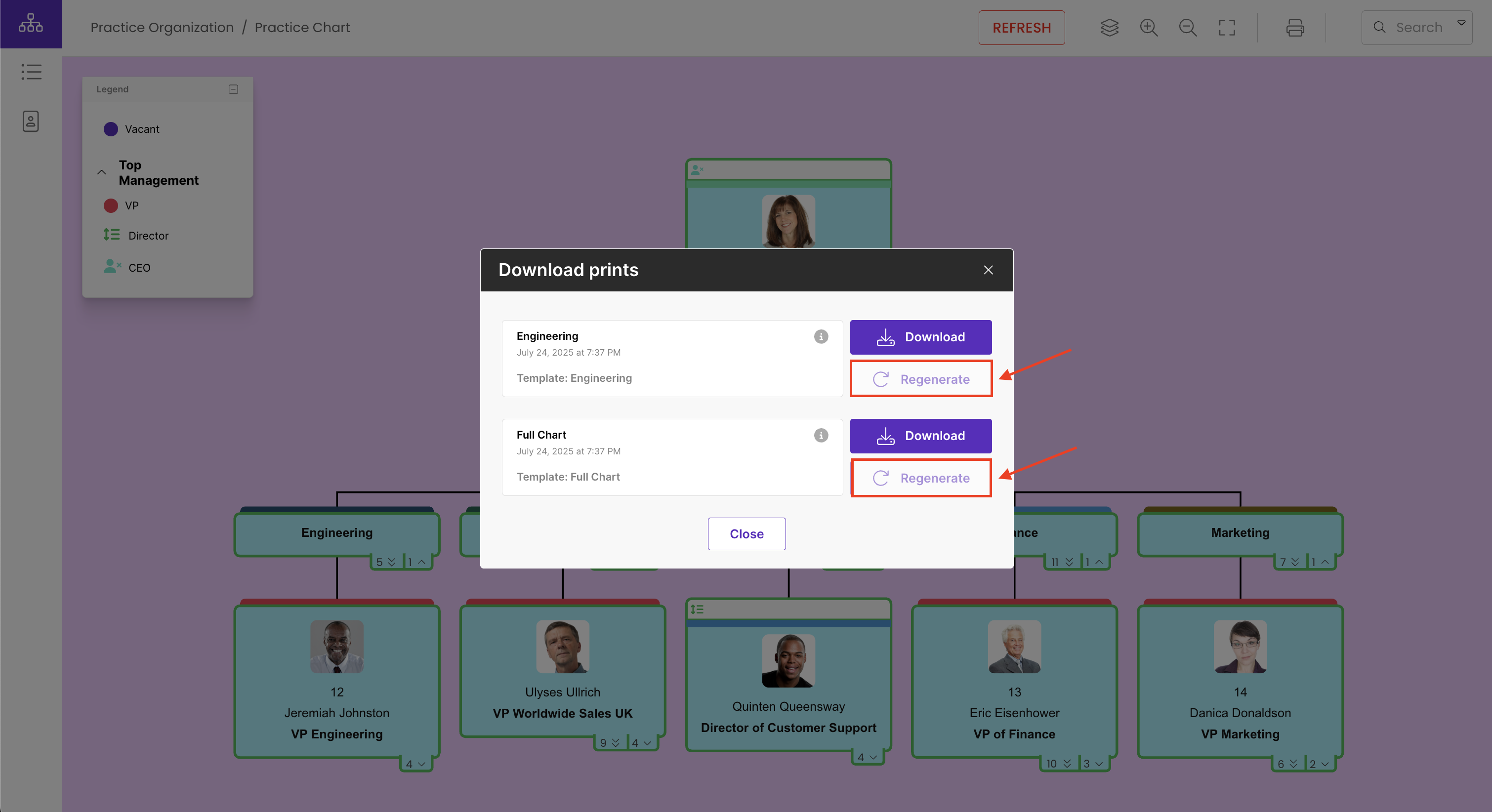This screenshot has width=1492, height=812.
Task: Regenerate the Engineering print
Action: (920, 379)
